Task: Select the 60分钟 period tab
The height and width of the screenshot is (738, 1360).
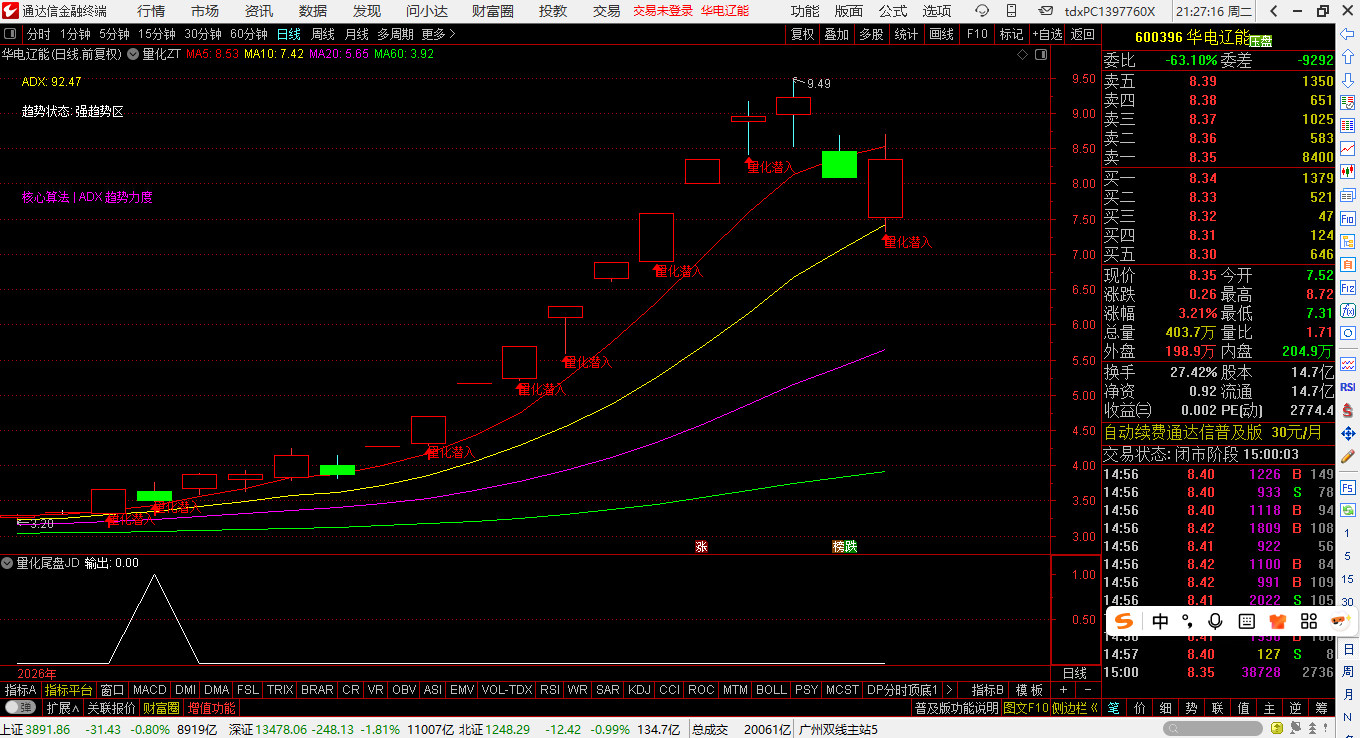Action: click(249, 34)
